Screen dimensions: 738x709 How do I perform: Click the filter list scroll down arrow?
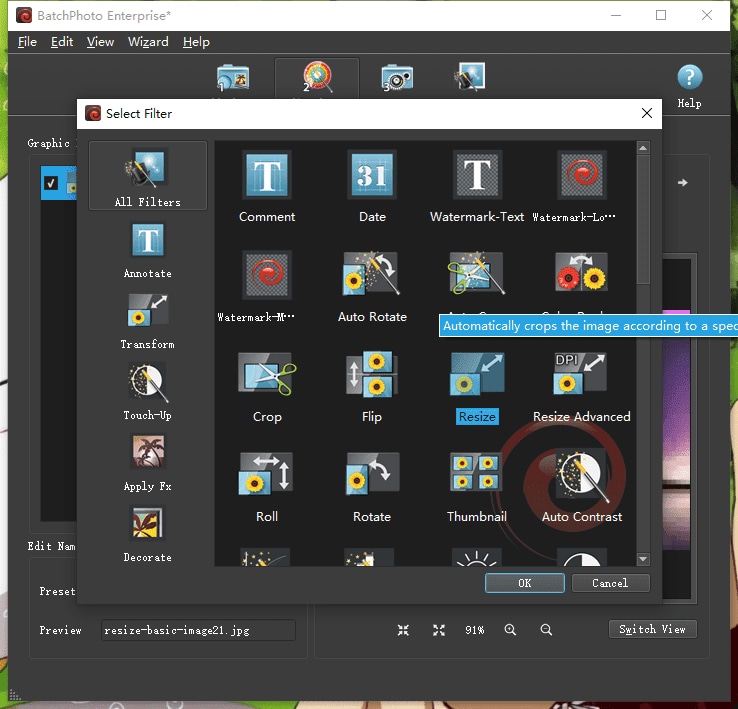click(x=643, y=559)
